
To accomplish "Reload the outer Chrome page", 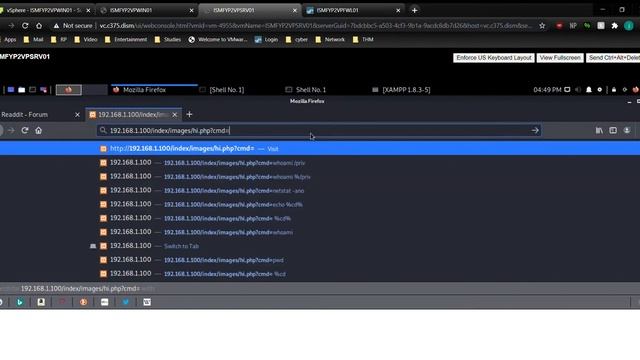I will (x=25, y=25).
